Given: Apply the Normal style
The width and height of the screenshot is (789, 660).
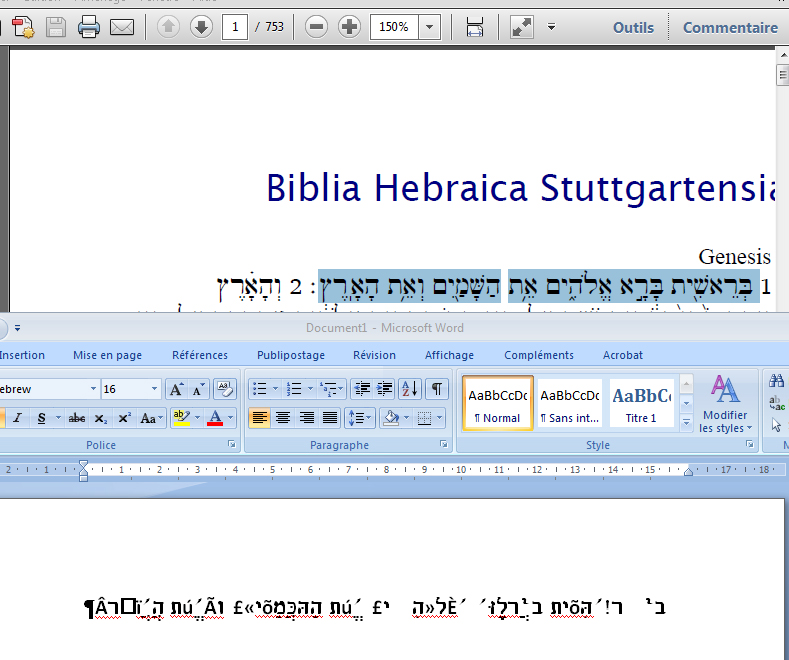Looking at the screenshot, I should pos(498,403).
